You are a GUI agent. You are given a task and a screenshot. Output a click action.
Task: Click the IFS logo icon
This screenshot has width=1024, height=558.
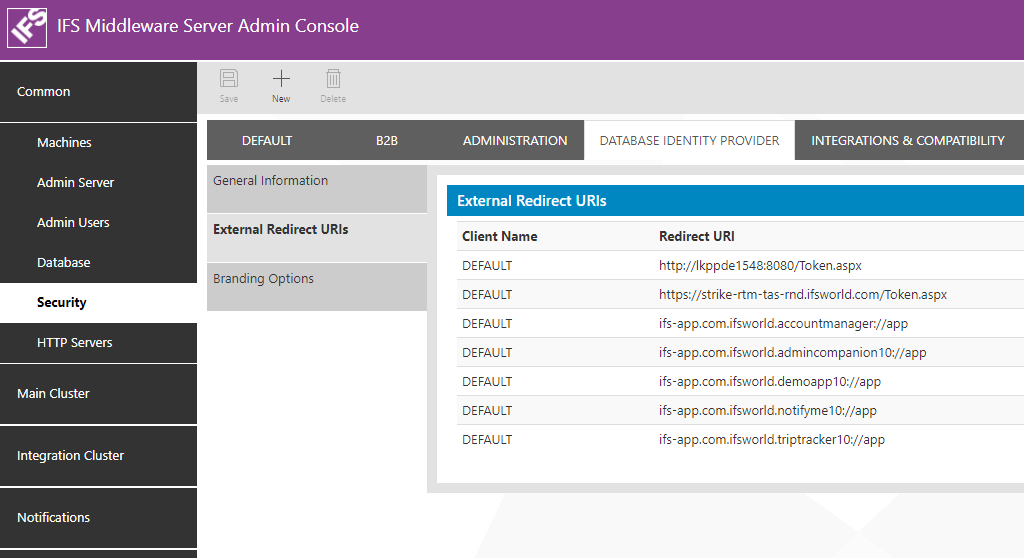(x=27, y=27)
